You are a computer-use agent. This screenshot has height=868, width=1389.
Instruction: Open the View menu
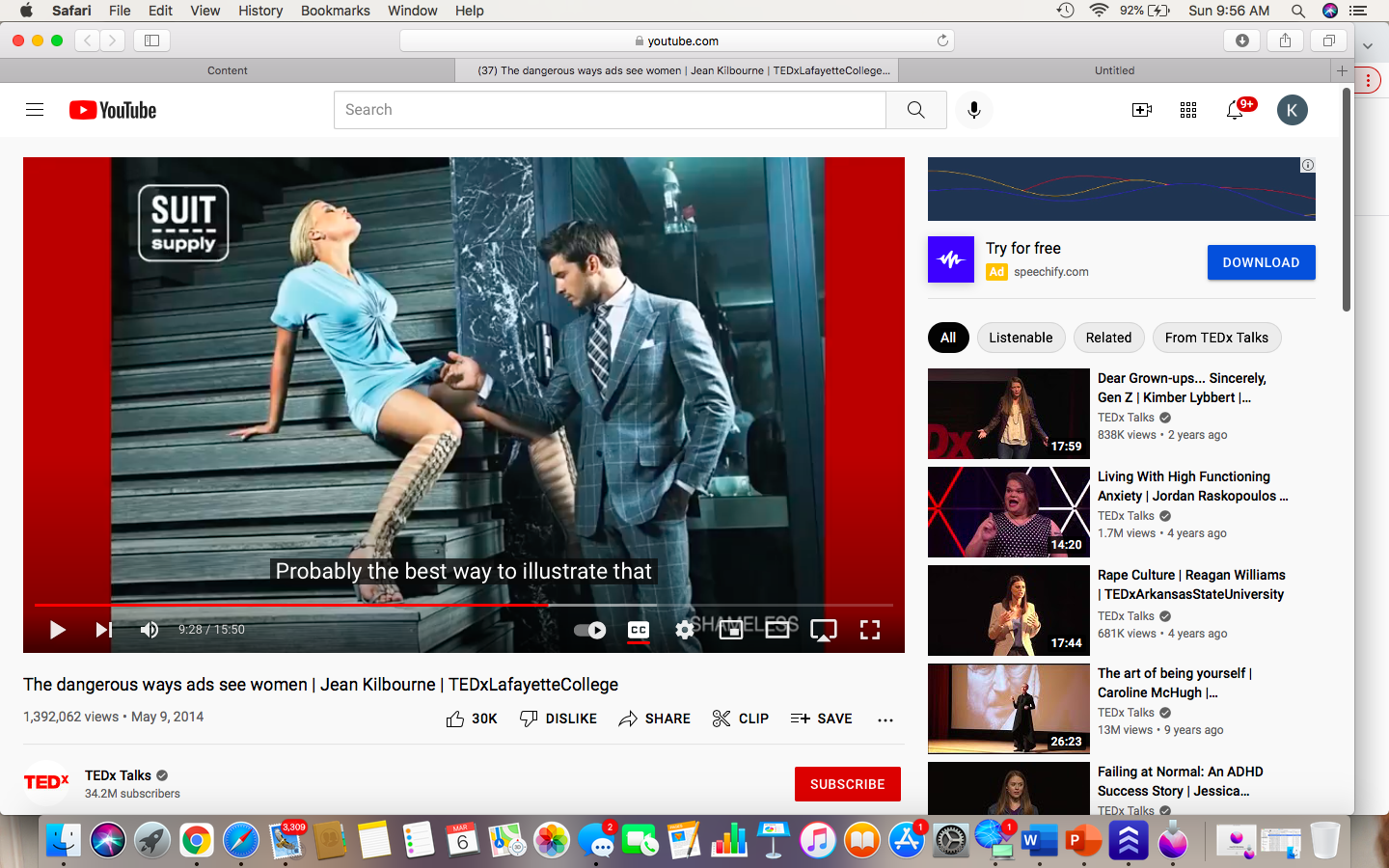[204, 11]
